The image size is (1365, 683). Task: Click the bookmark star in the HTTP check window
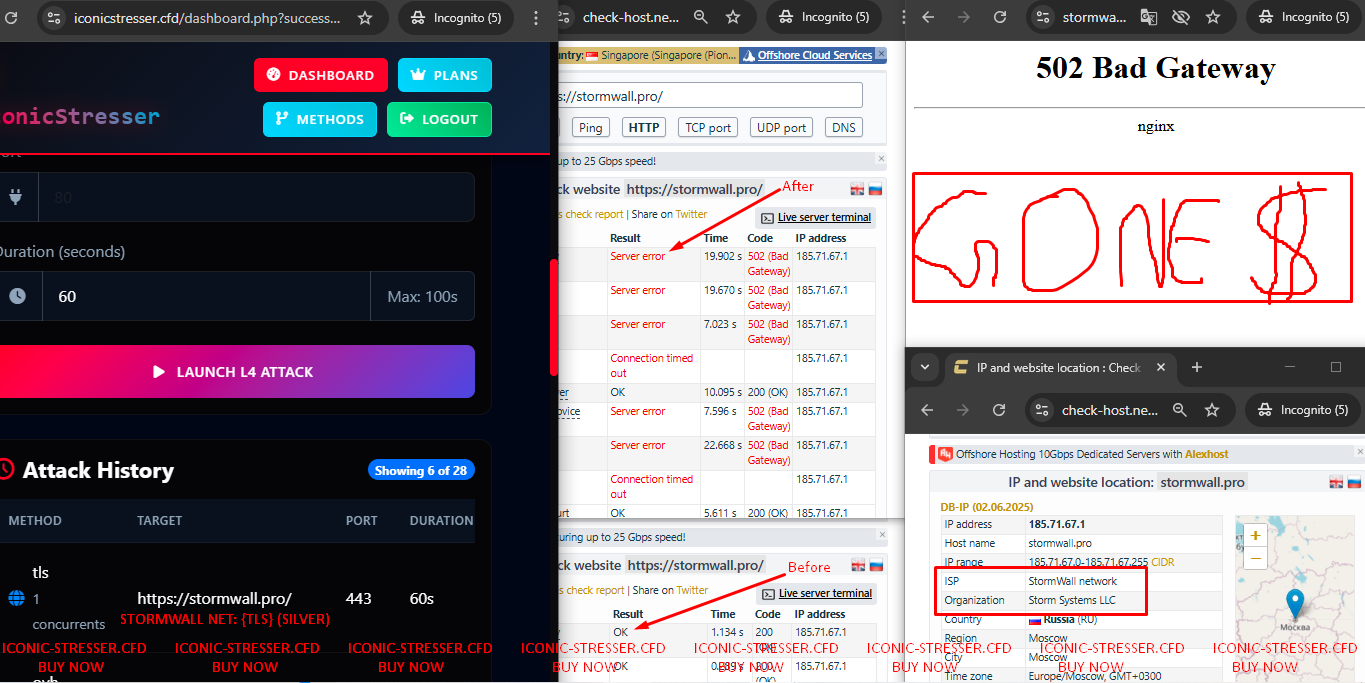tap(733, 17)
